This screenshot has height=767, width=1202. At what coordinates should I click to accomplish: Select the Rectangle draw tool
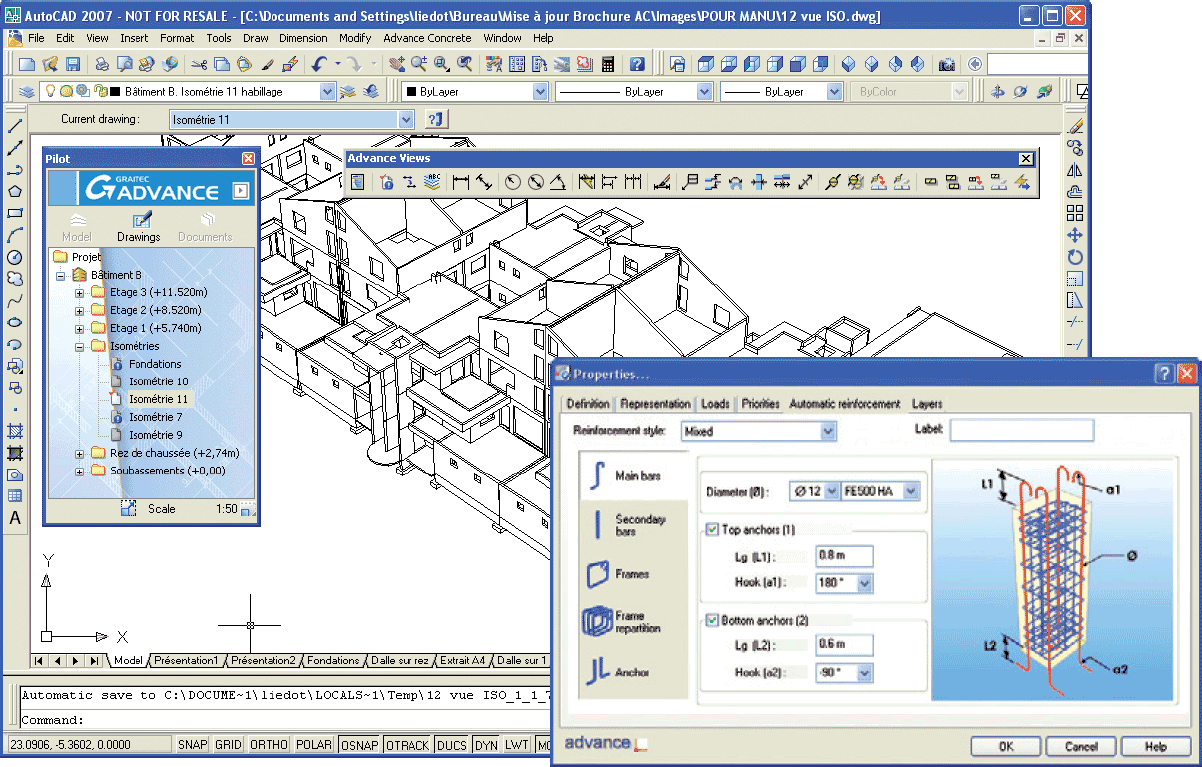point(15,214)
